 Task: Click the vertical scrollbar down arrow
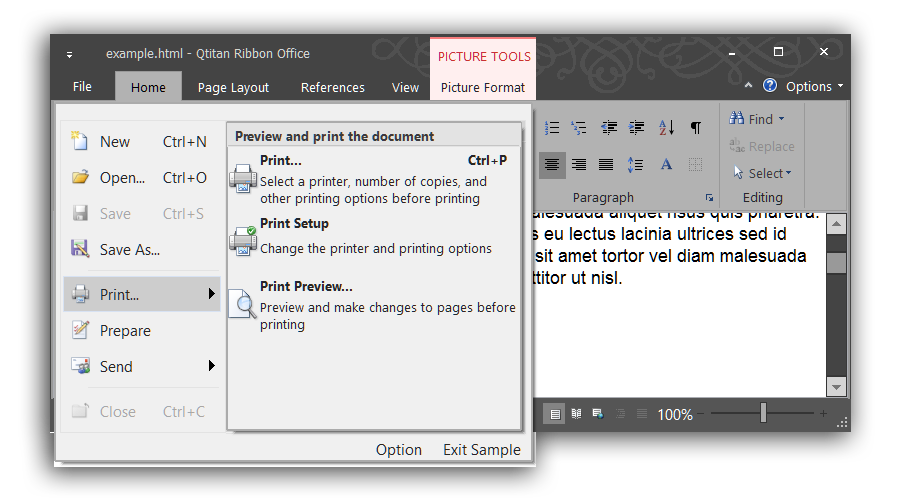[x=836, y=386]
